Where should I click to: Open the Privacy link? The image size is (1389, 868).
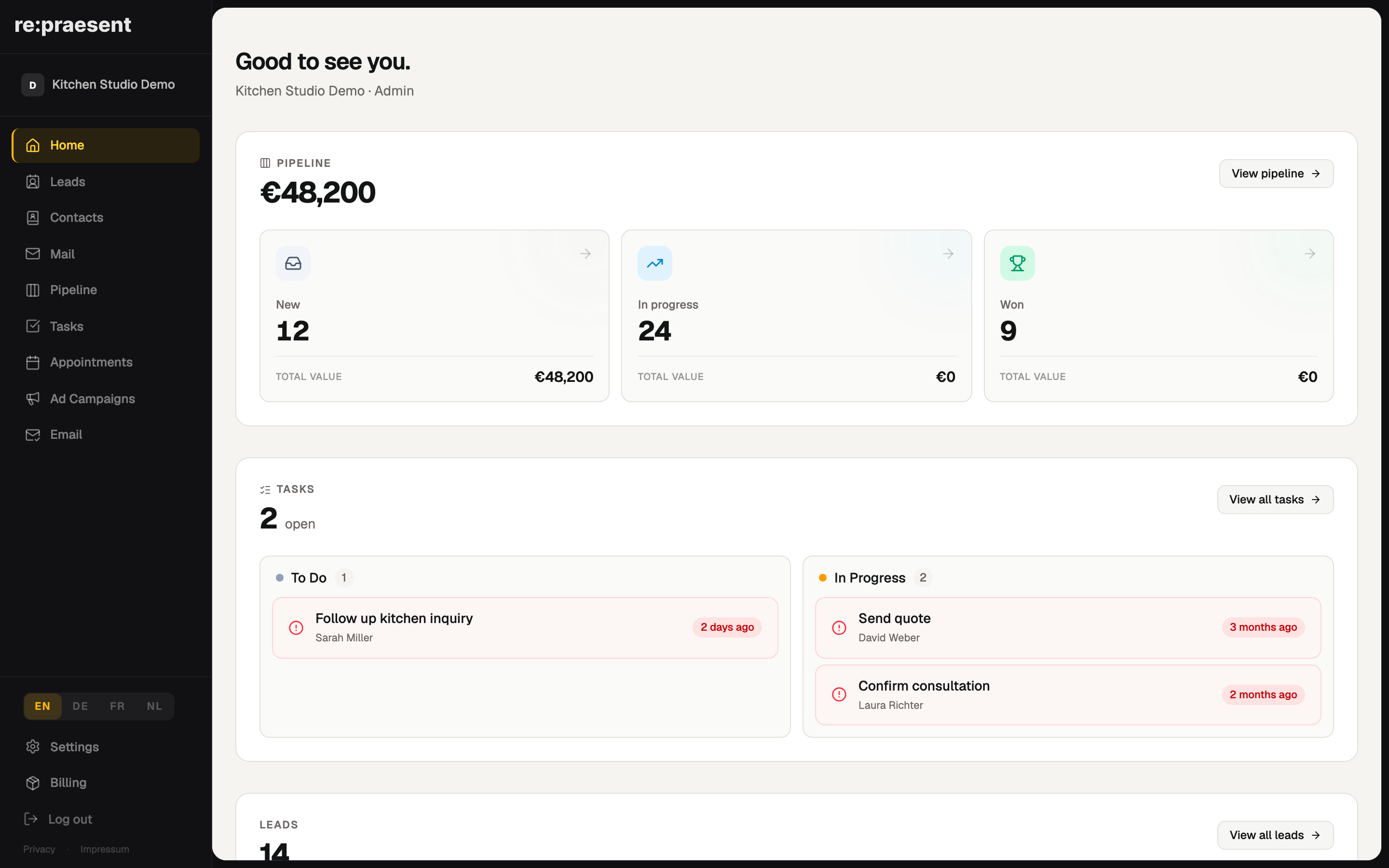point(39,849)
